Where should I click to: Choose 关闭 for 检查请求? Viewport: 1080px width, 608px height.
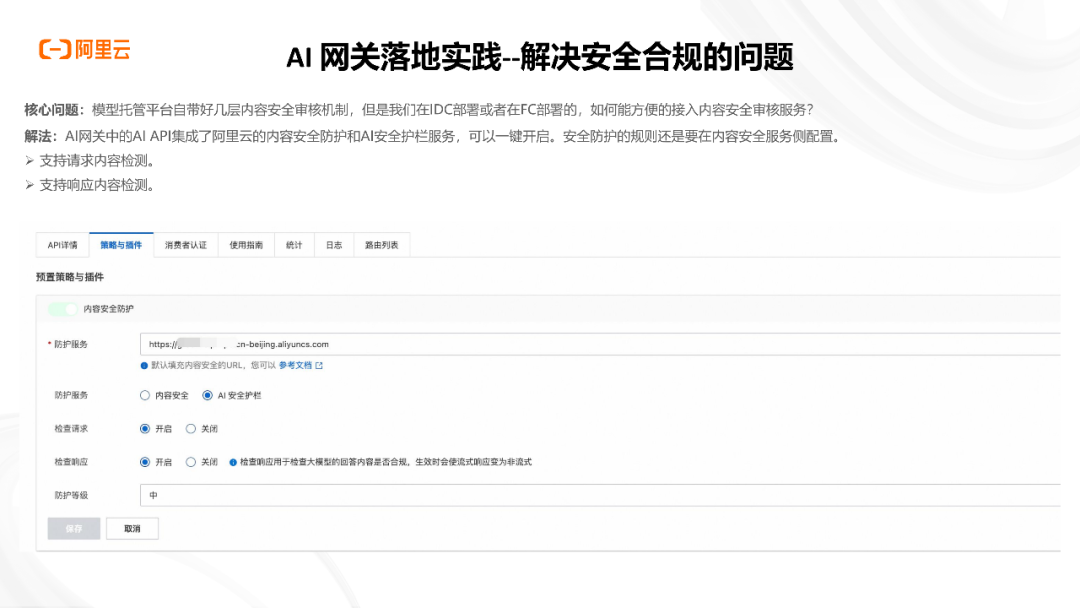(191, 428)
